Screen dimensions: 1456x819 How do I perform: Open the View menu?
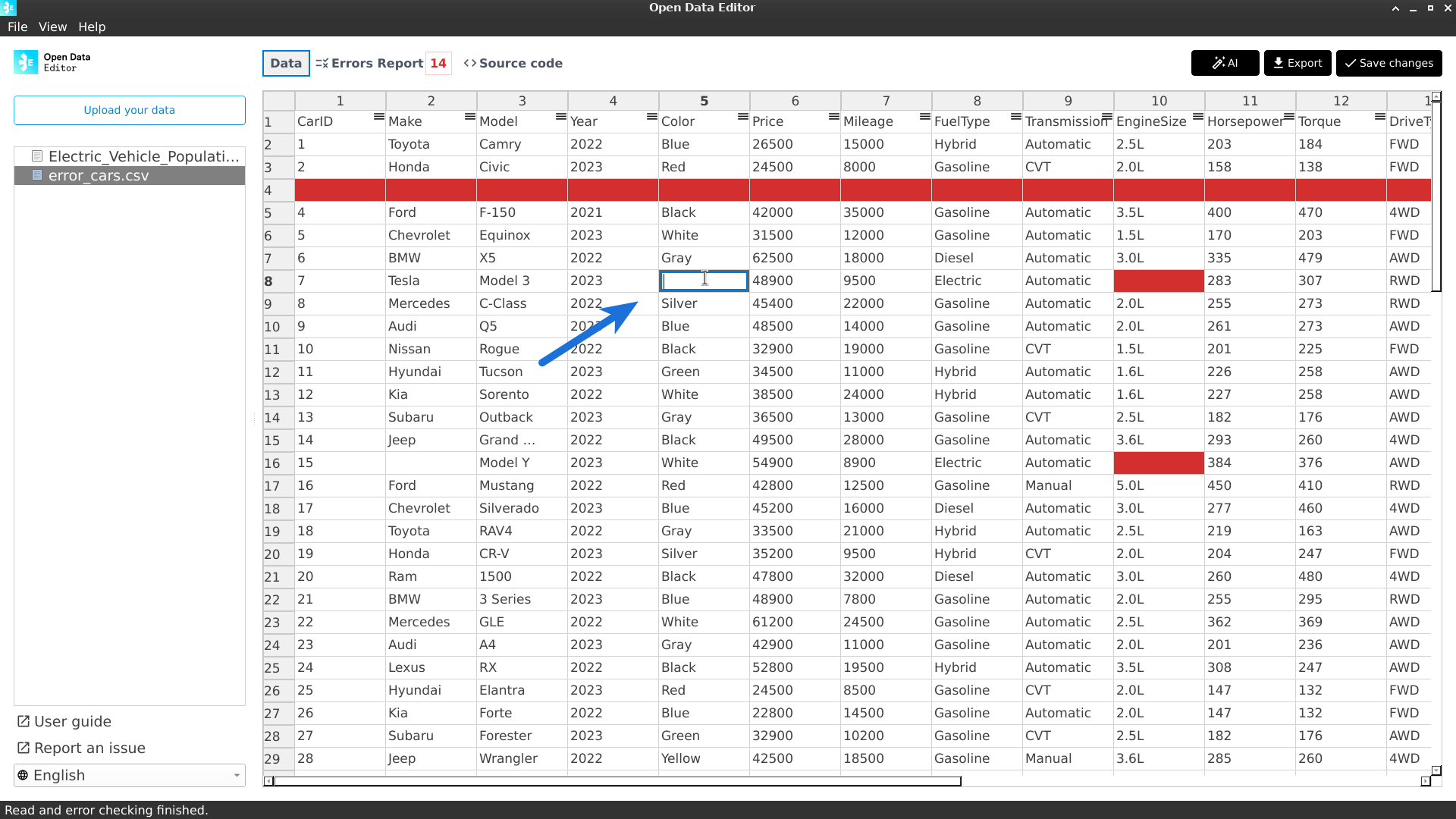(52, 27)
